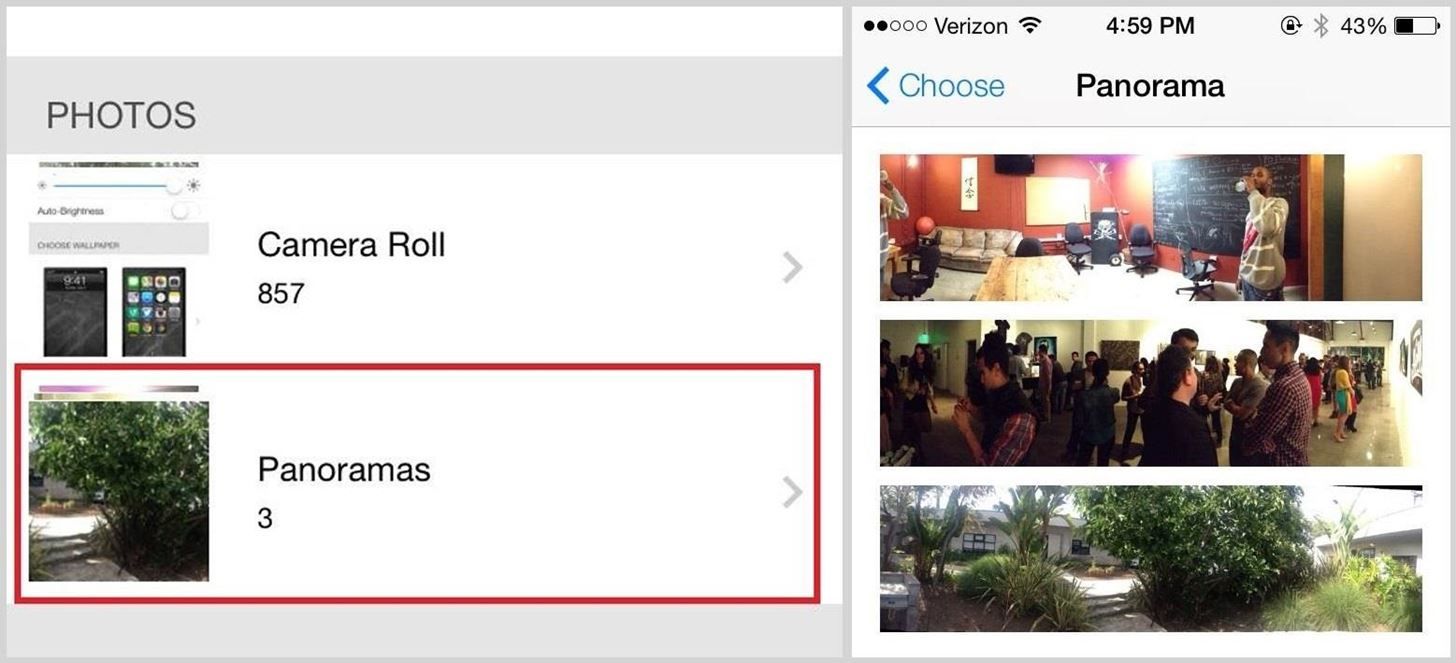The image size is (1456, 663).
Task: Tap the Panoramas bush thumbnail image
Action: pos(118,490)
